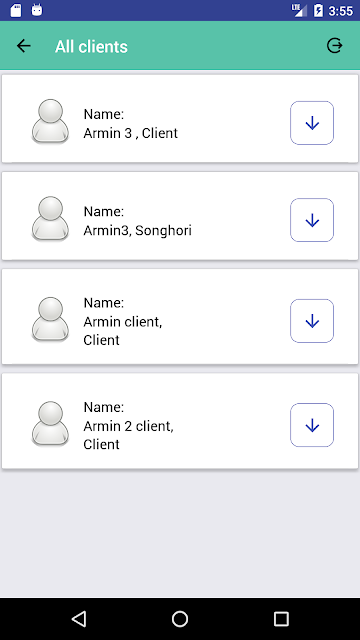Tap Android home navigation button

click(180, 619)
